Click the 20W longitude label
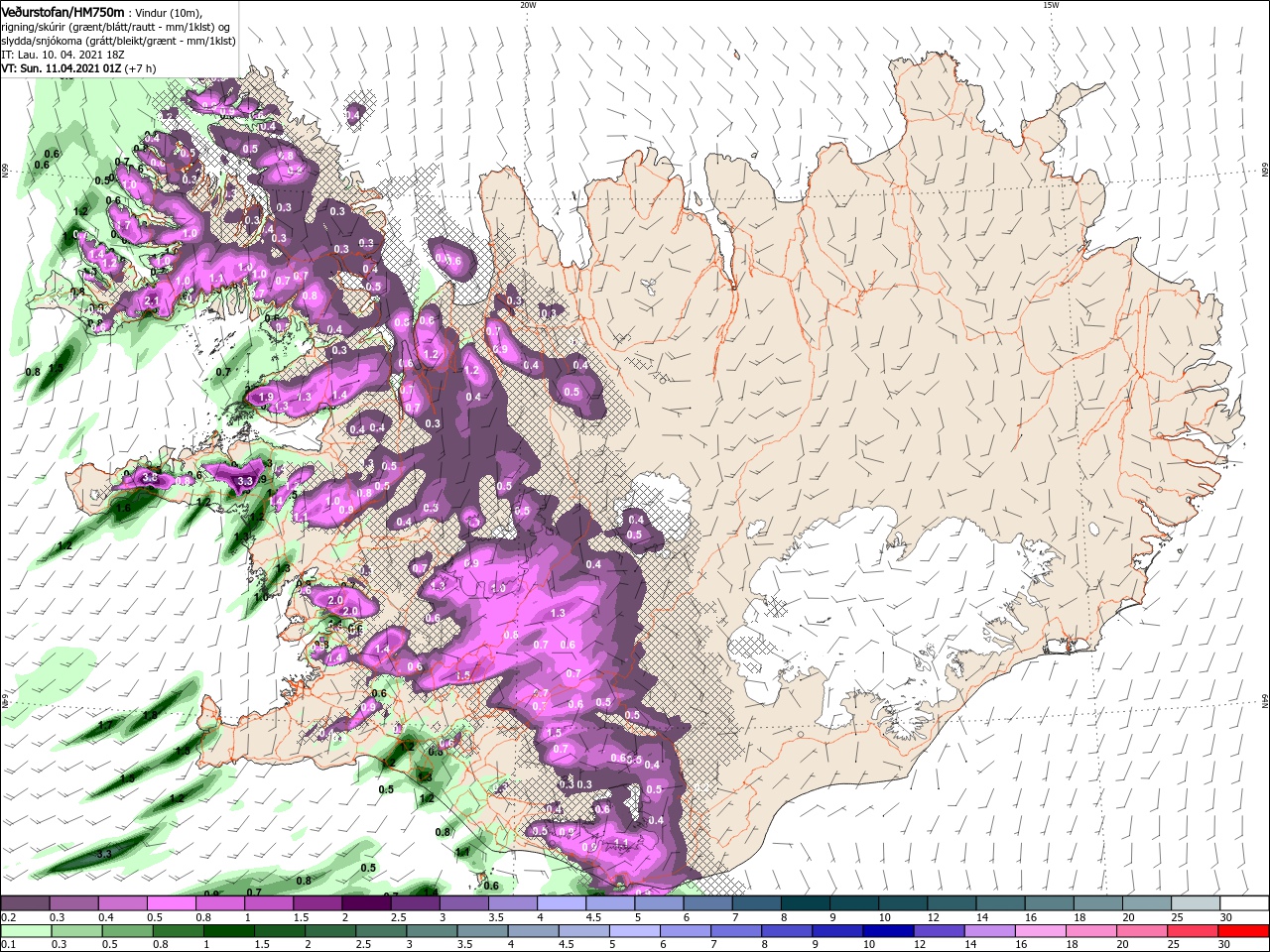 [528, 5]
